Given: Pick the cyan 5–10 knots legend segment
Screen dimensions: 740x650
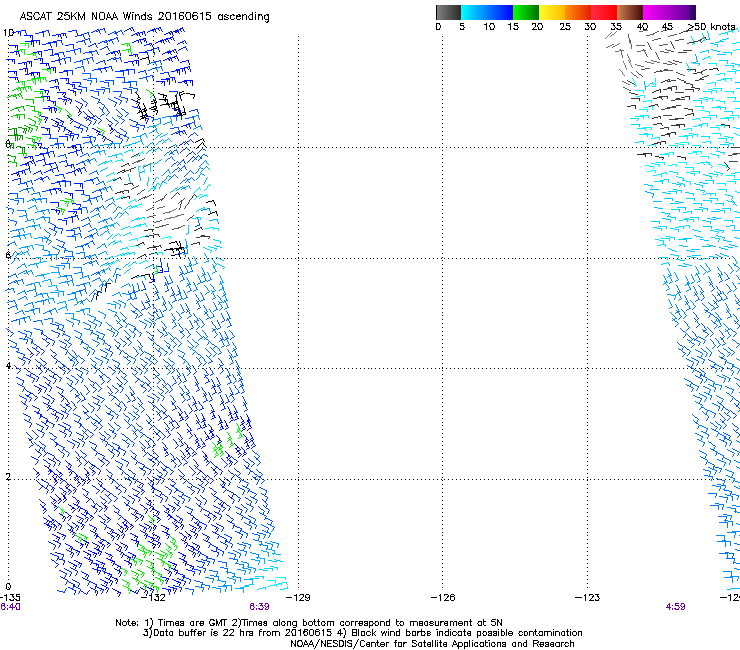Looking at the screenshot, I should (473, 12).
